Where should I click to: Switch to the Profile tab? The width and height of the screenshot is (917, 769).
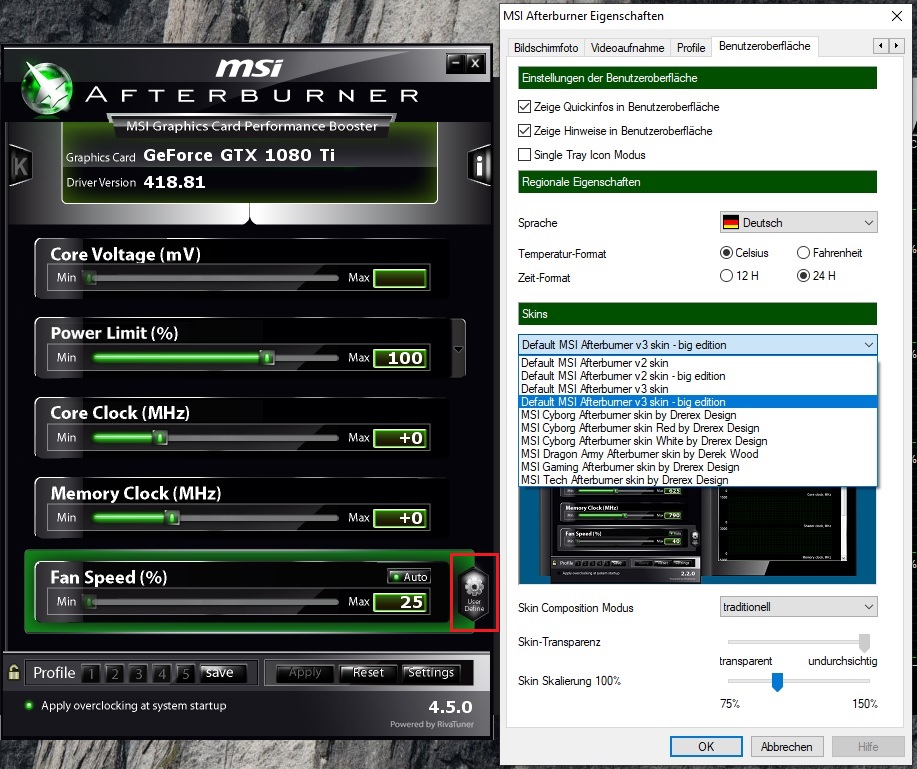[x=690, y=47]
